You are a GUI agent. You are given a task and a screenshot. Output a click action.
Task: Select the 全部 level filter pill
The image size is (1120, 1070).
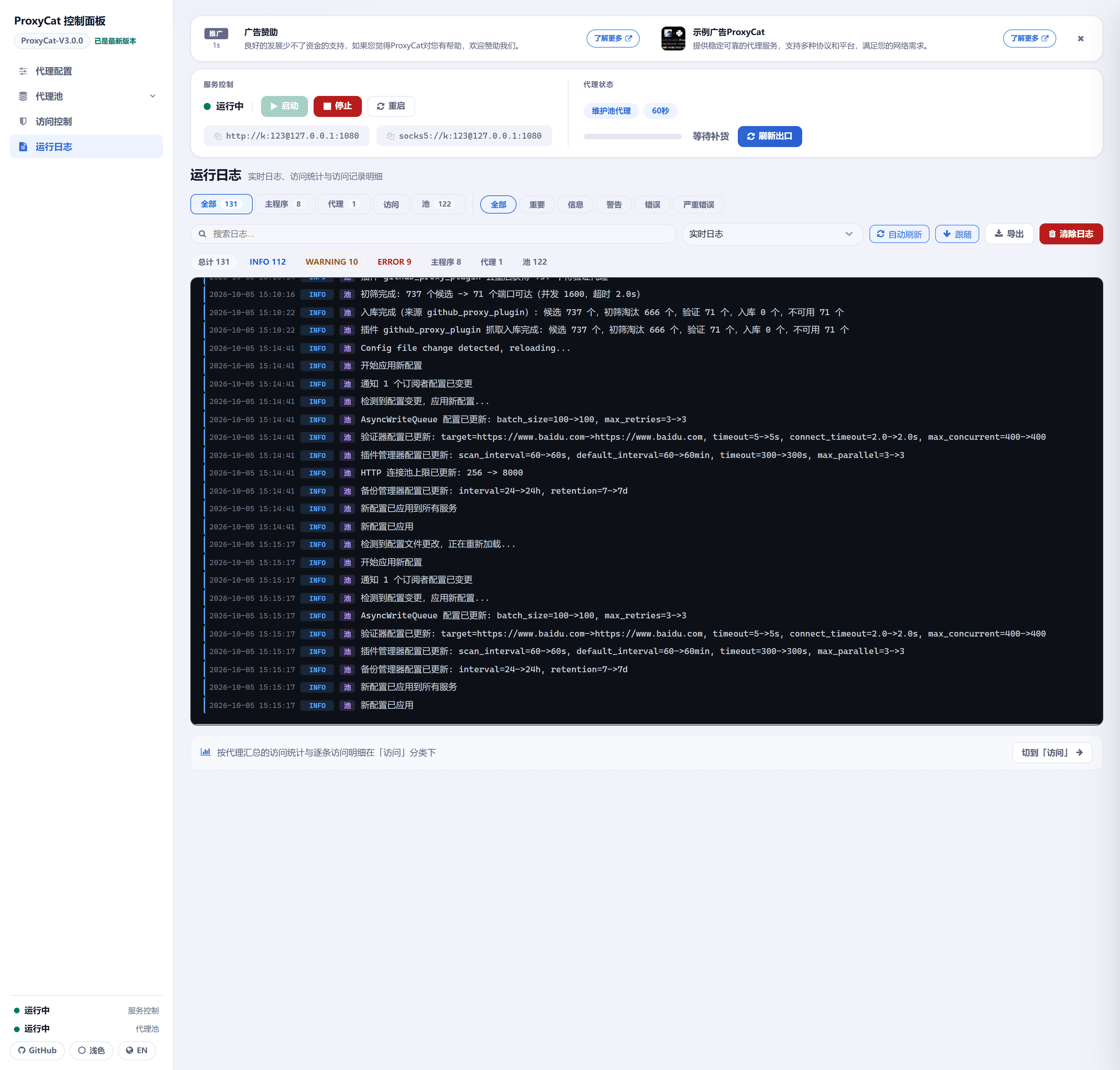click(x=498, y=205)
